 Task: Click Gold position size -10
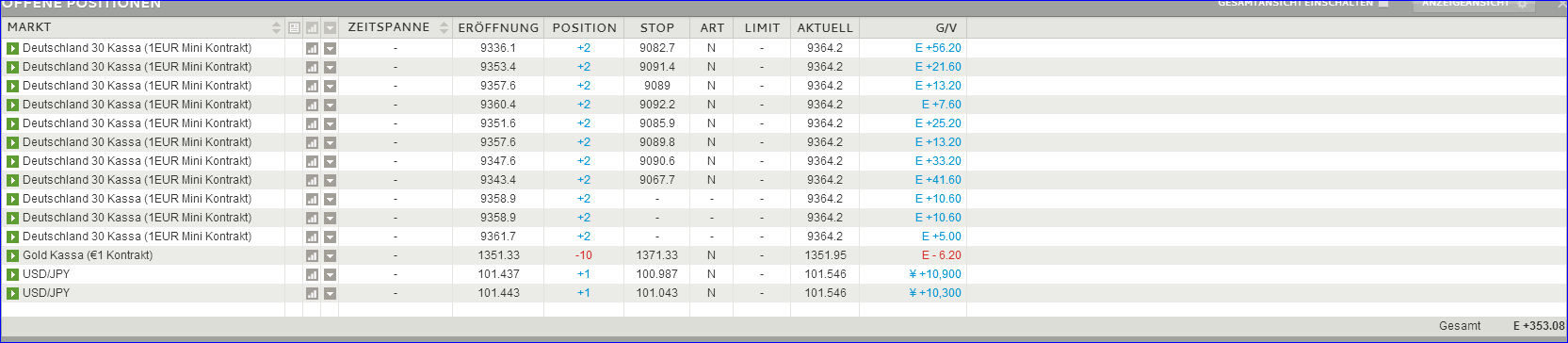584,255
